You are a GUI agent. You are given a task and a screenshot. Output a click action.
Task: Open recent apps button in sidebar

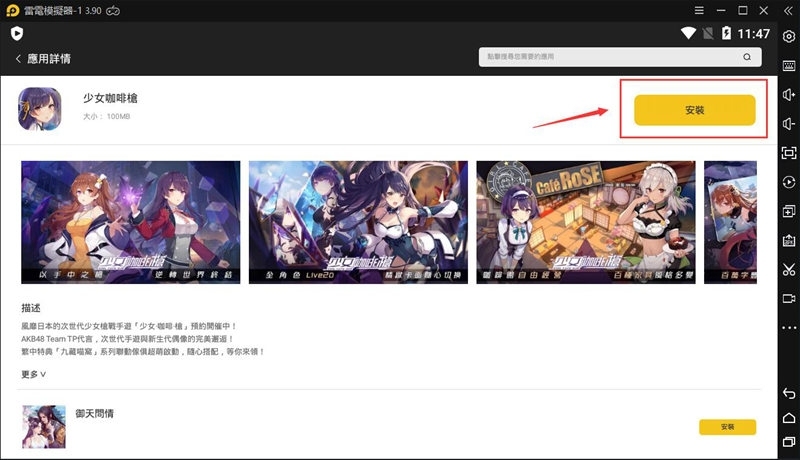pos(789,442)
